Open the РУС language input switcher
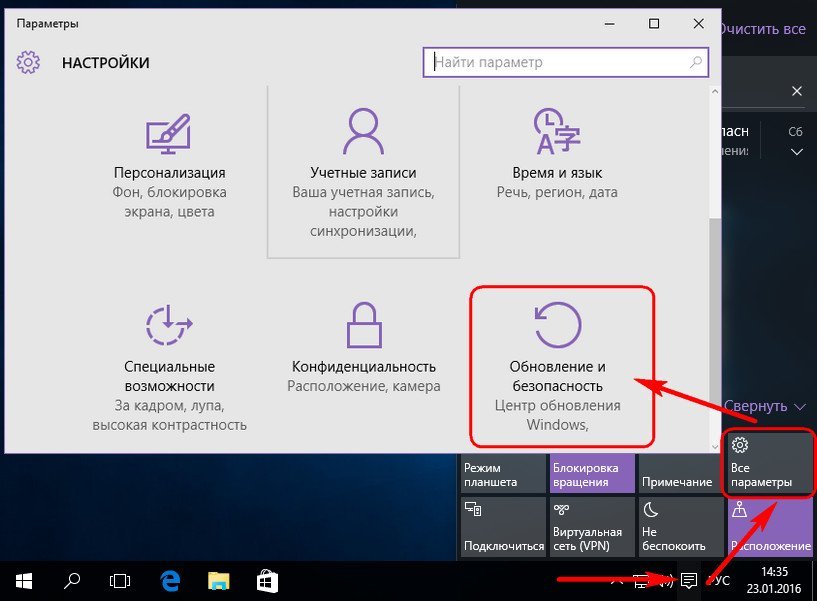The height and width of the screenshot is (601, 817). [720, 580]
